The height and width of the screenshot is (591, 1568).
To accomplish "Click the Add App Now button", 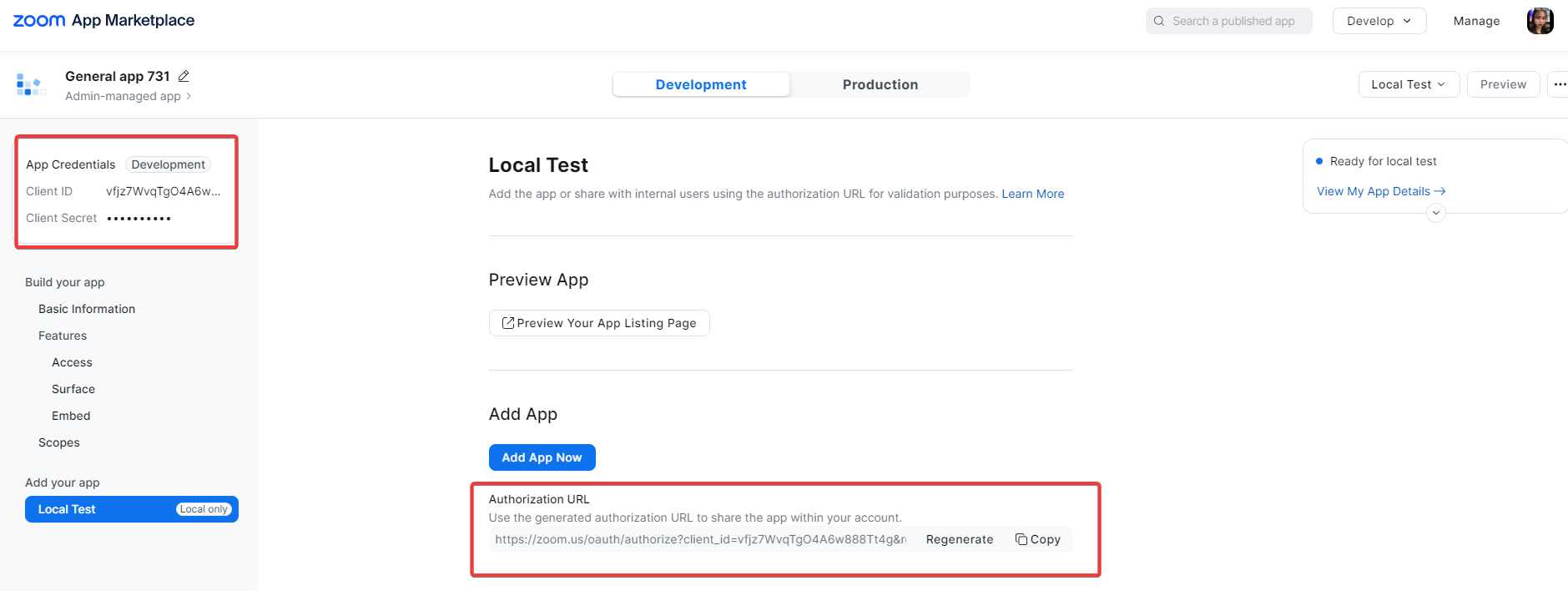I will [542, 457].
